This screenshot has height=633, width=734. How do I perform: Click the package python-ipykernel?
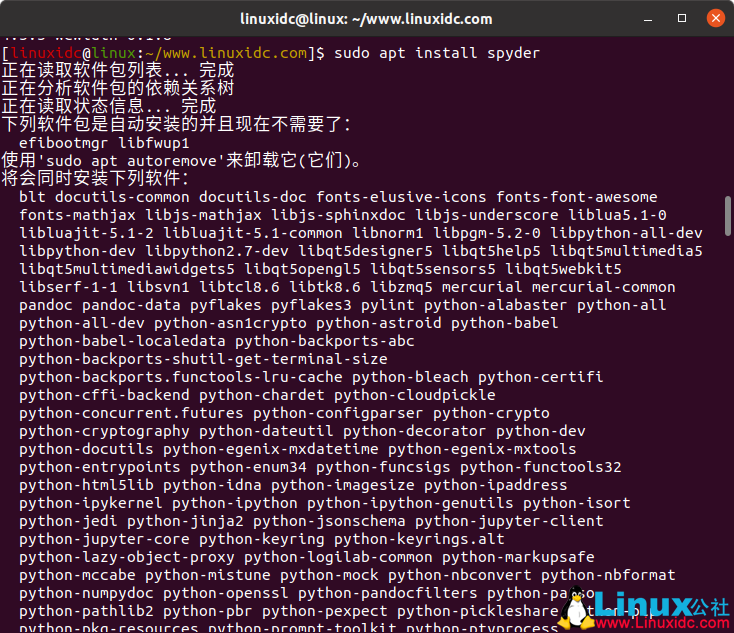tap(91, 503)
